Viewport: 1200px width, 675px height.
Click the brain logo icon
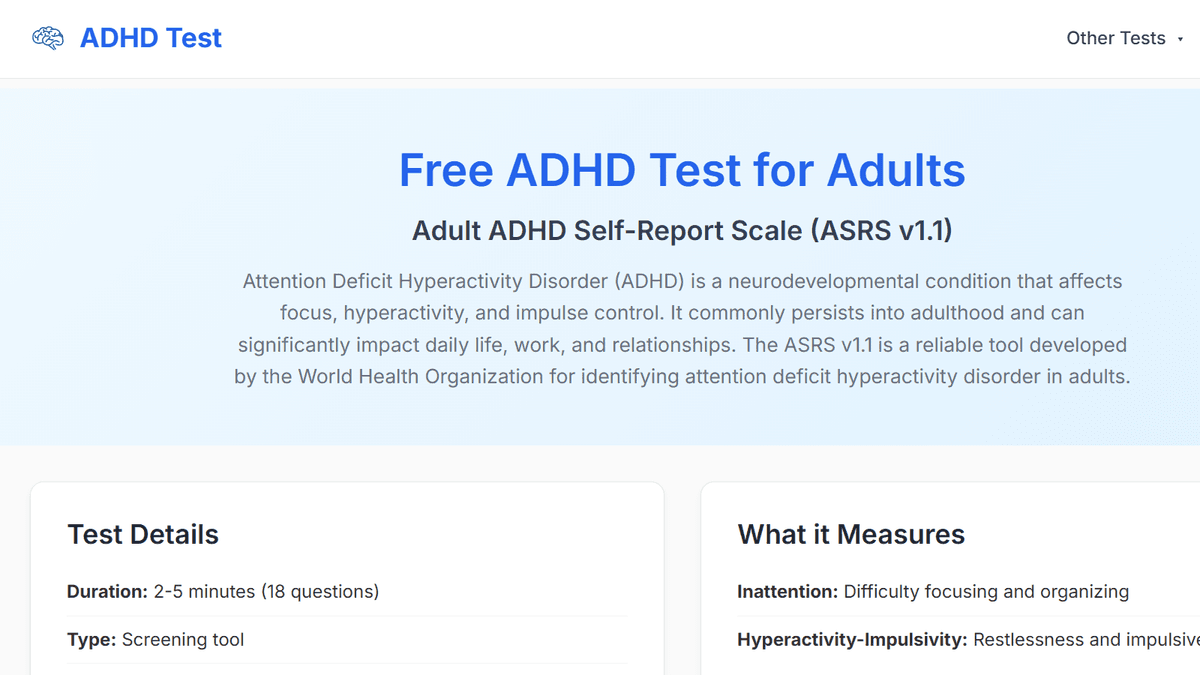pos(48,39)
